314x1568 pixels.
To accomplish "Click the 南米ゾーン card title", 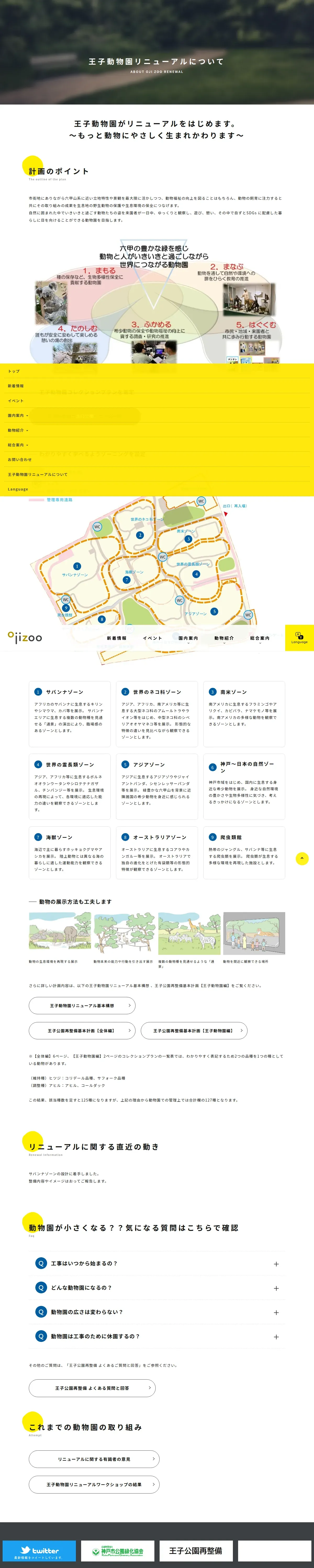I will point(233,692).
